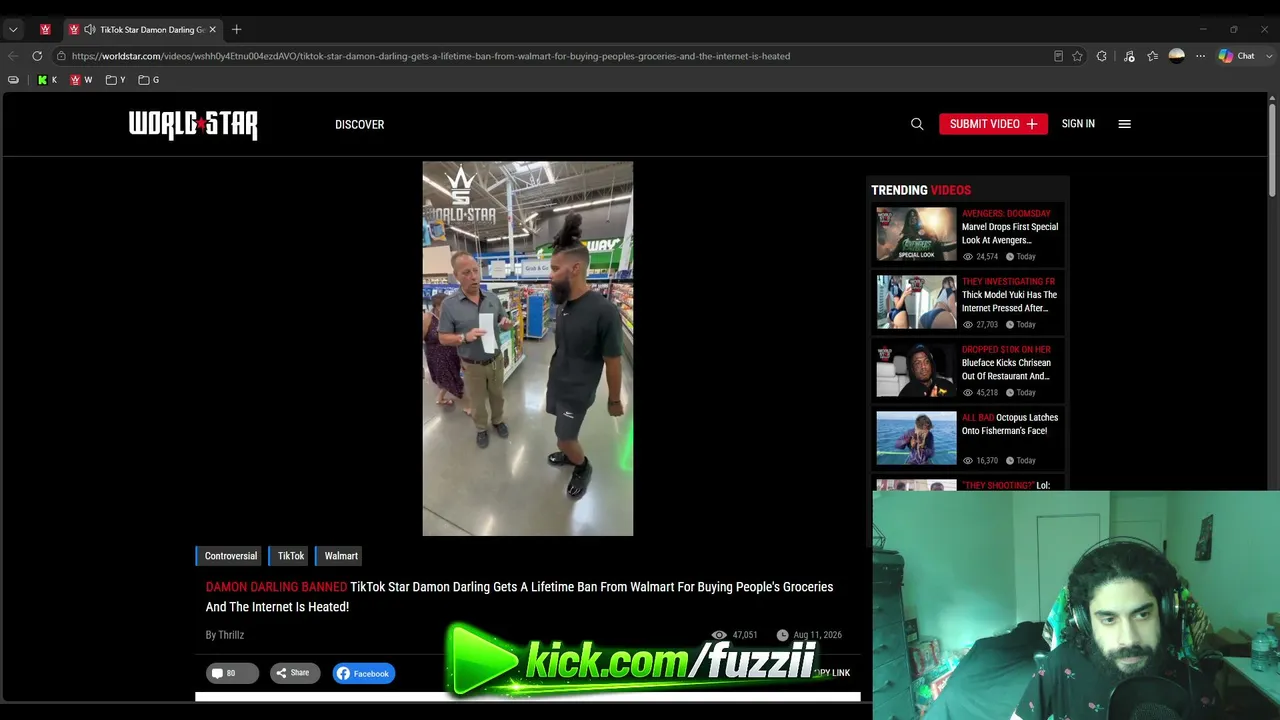Click the WorldStar logo in the header
The width and height of the screenshot is (1280, 720).
coord(193,125)
